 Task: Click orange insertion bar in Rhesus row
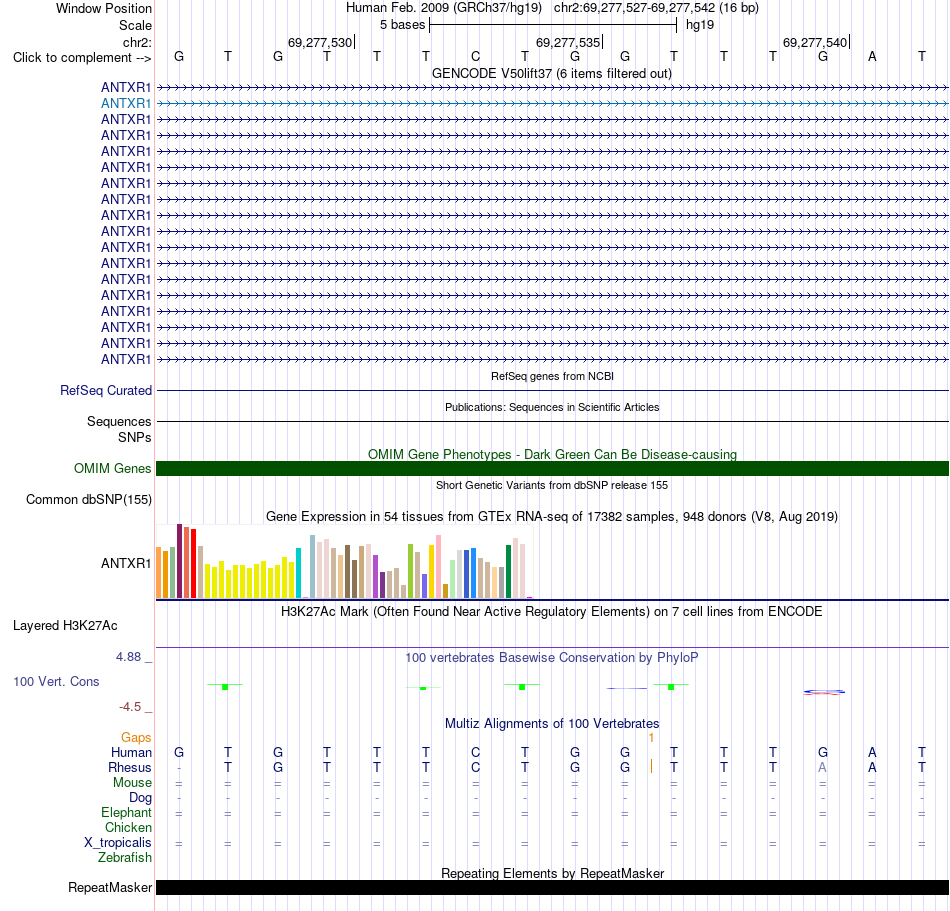pyautogui.click(x=651, y=766)
